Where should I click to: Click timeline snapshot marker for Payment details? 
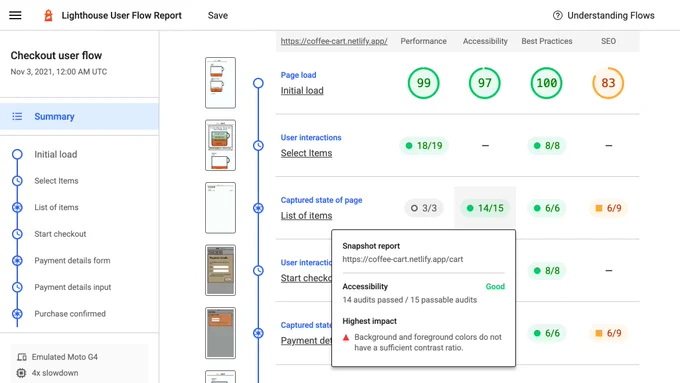tap(258, 333)
